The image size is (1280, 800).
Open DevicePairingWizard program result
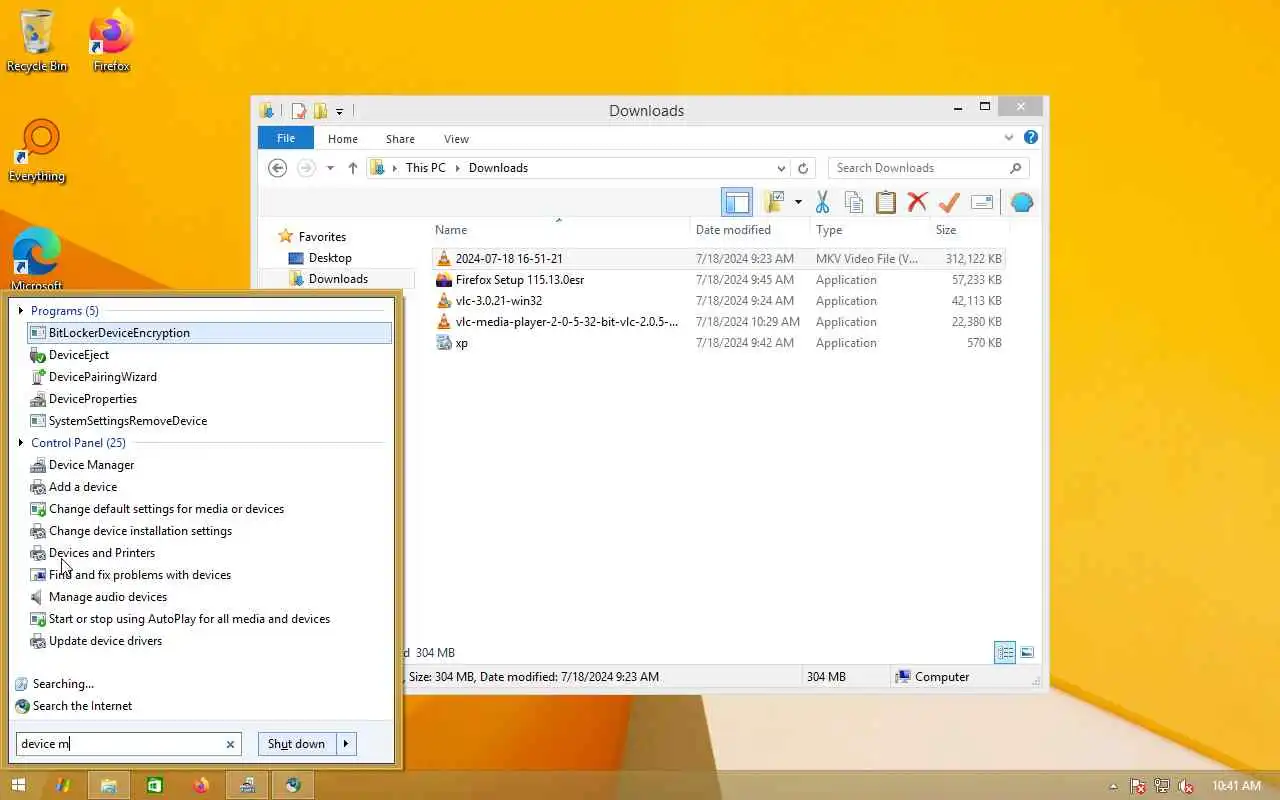pyautogui.click(x=103, y=377)
